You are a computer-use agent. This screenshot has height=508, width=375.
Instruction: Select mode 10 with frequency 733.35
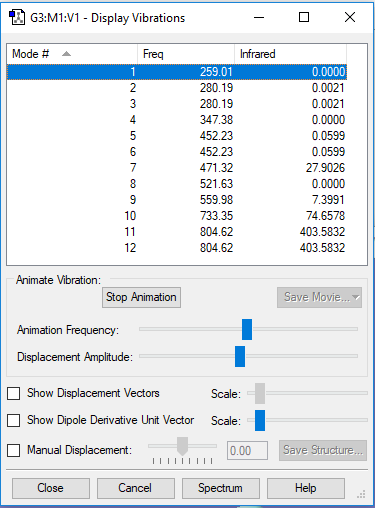click(x=177, y=216)
